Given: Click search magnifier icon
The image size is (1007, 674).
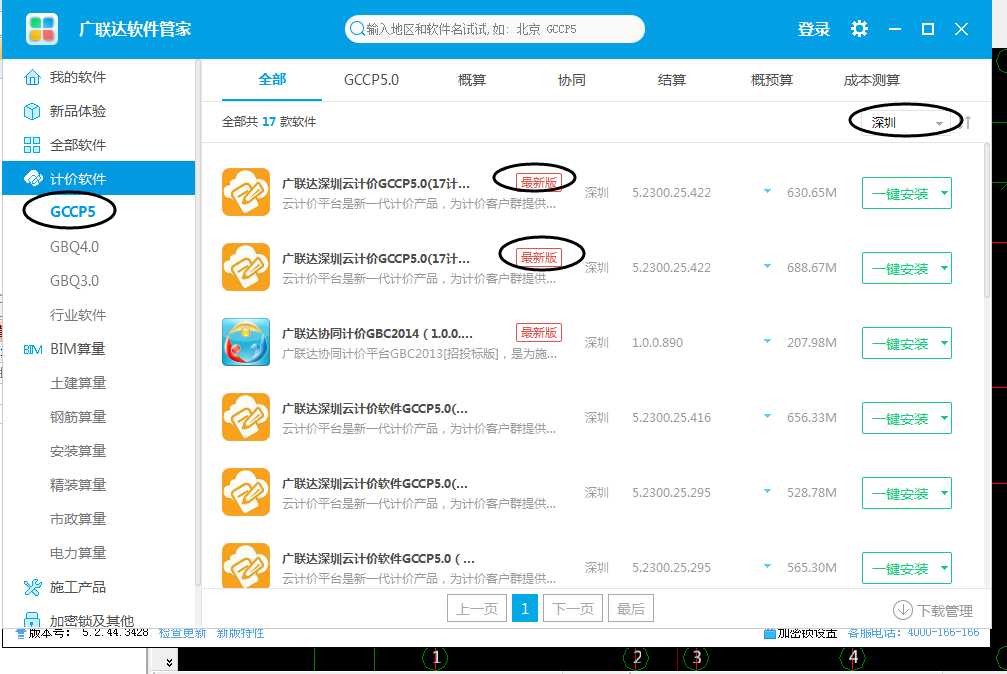Looking at the screenshot, I should 357,29.
